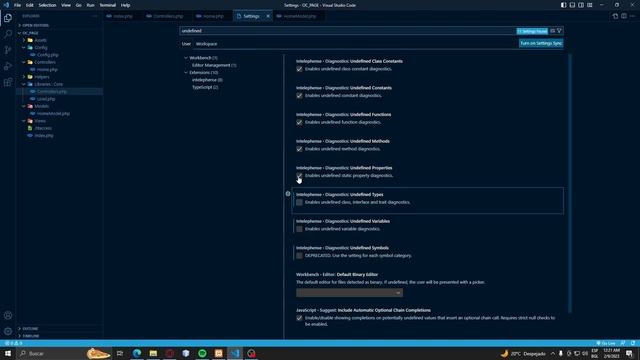Open the File menu

18,5
